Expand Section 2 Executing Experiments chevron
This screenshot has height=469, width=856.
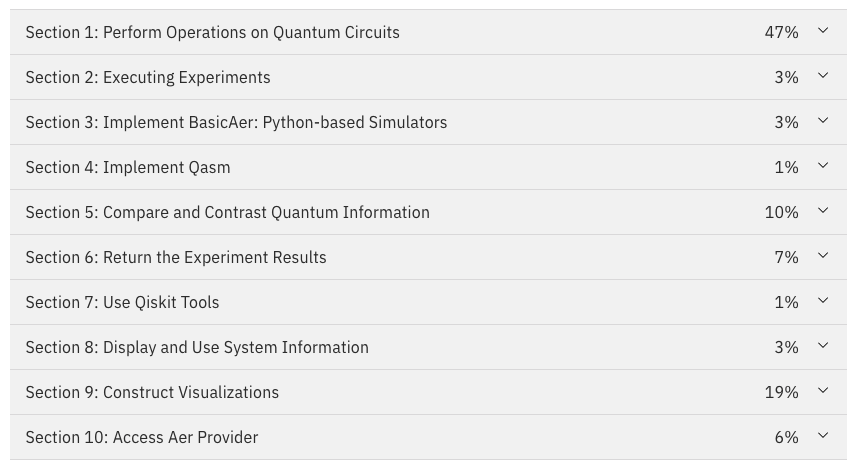(x=823, y=75)
